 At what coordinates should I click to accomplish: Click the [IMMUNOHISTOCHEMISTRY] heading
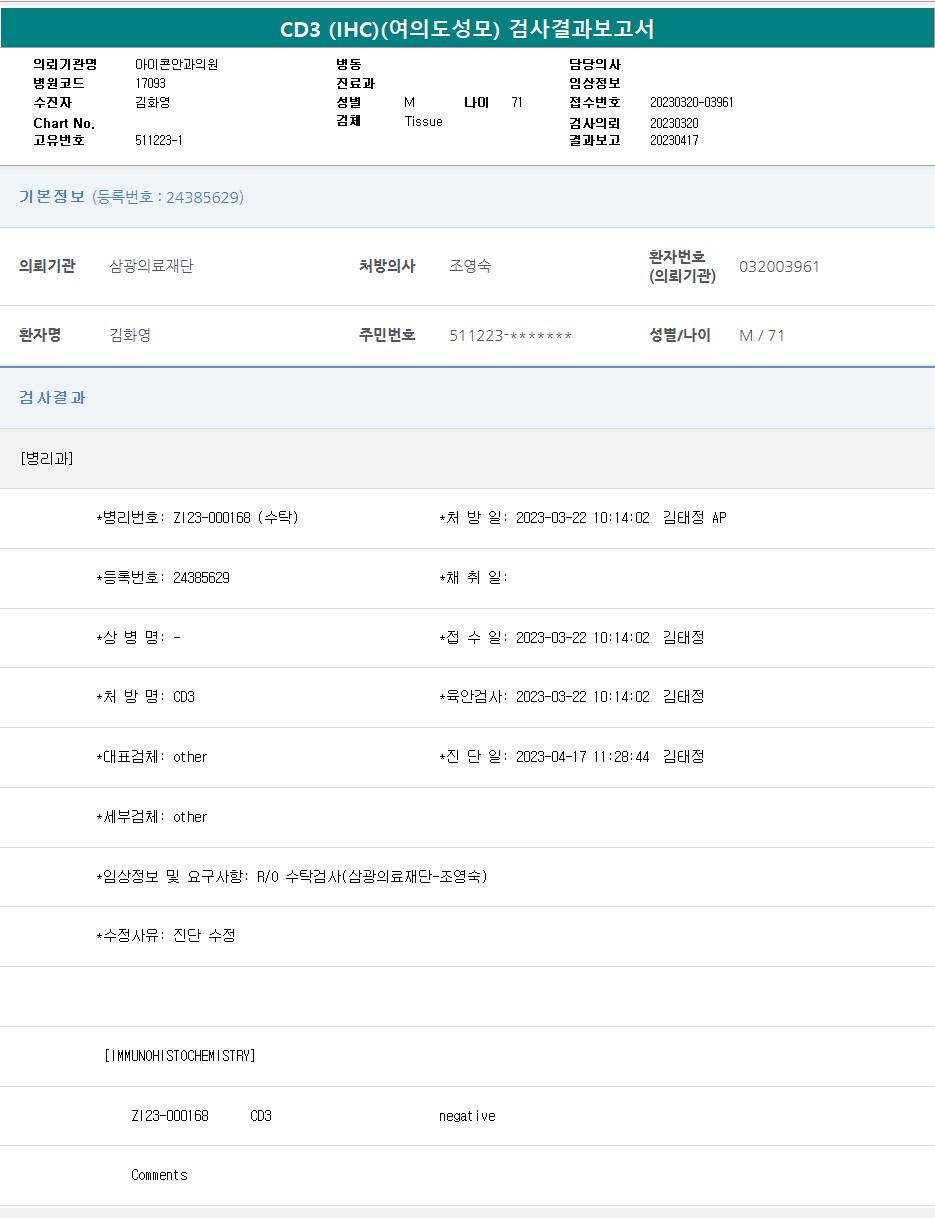point(180,1056)
